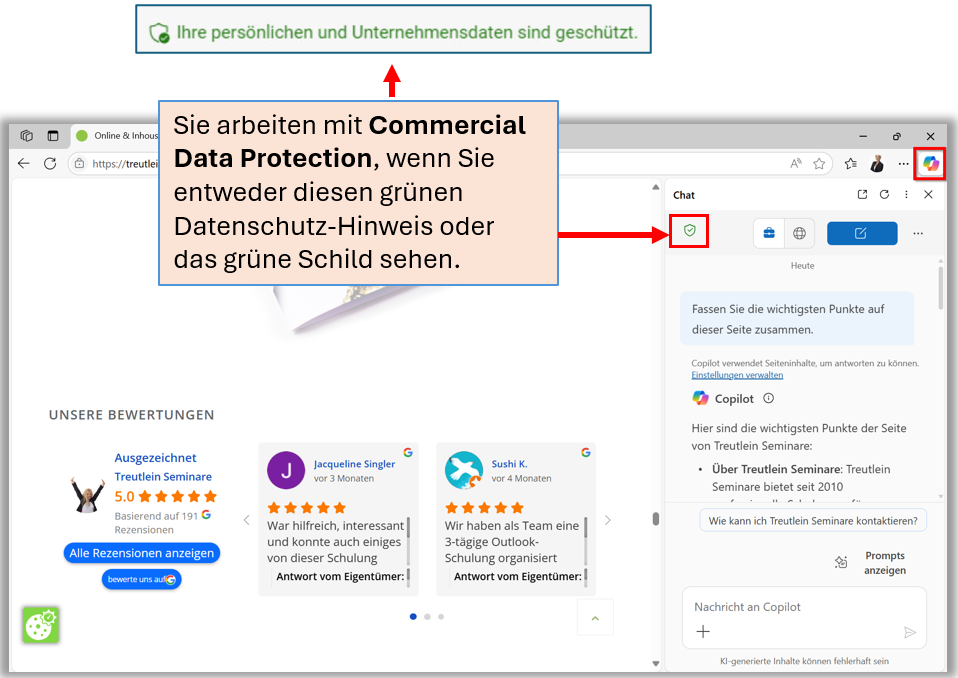
Task: Switch to the Online & Inhouse tab
Action: point(116,136)
